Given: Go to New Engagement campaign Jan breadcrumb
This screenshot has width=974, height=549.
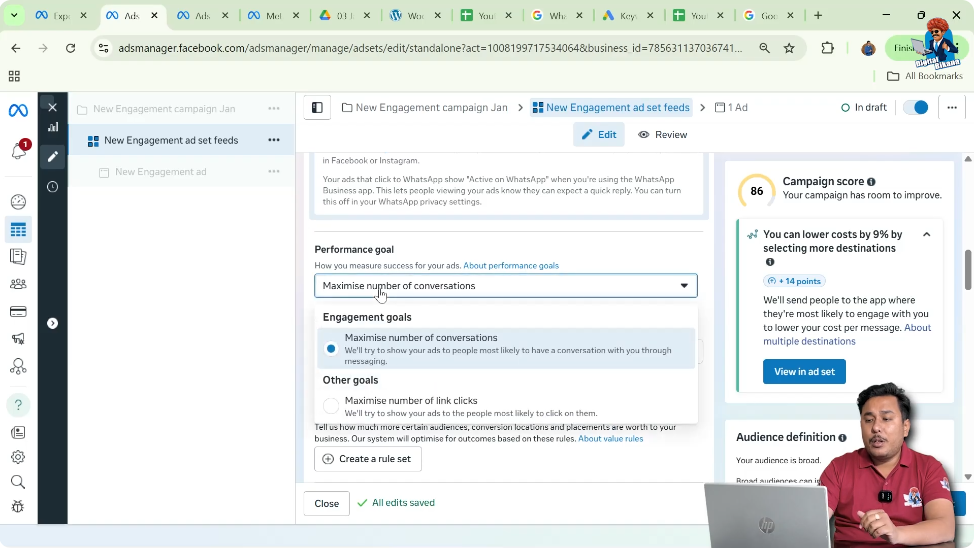Looking at the screenshot, I should (x=424, y=107).
